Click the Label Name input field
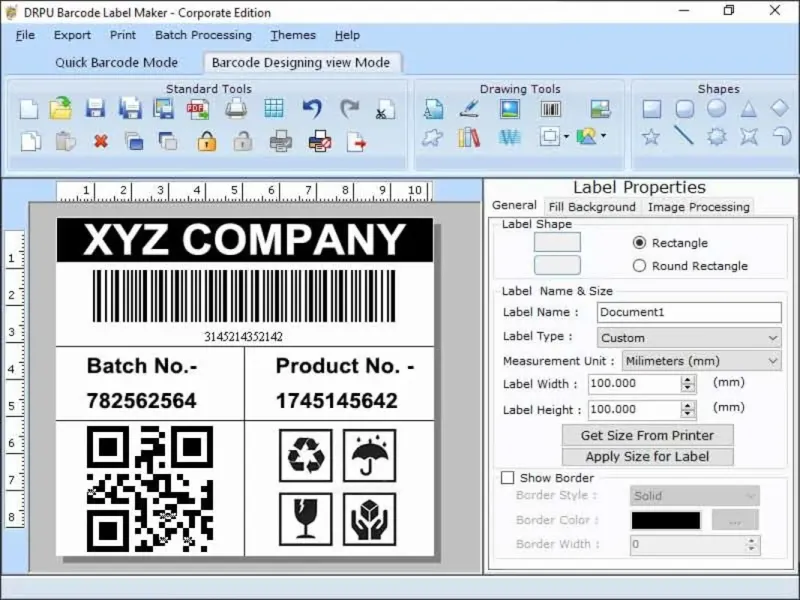Viewport: 800px width, 600px height. click(x=689, y=312)
